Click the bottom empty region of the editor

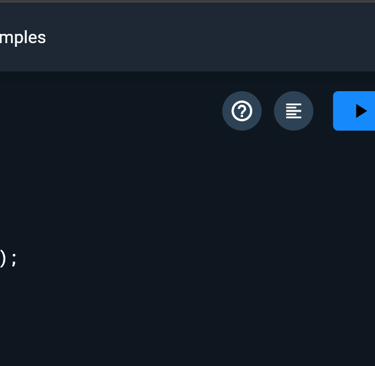[187, 347]
